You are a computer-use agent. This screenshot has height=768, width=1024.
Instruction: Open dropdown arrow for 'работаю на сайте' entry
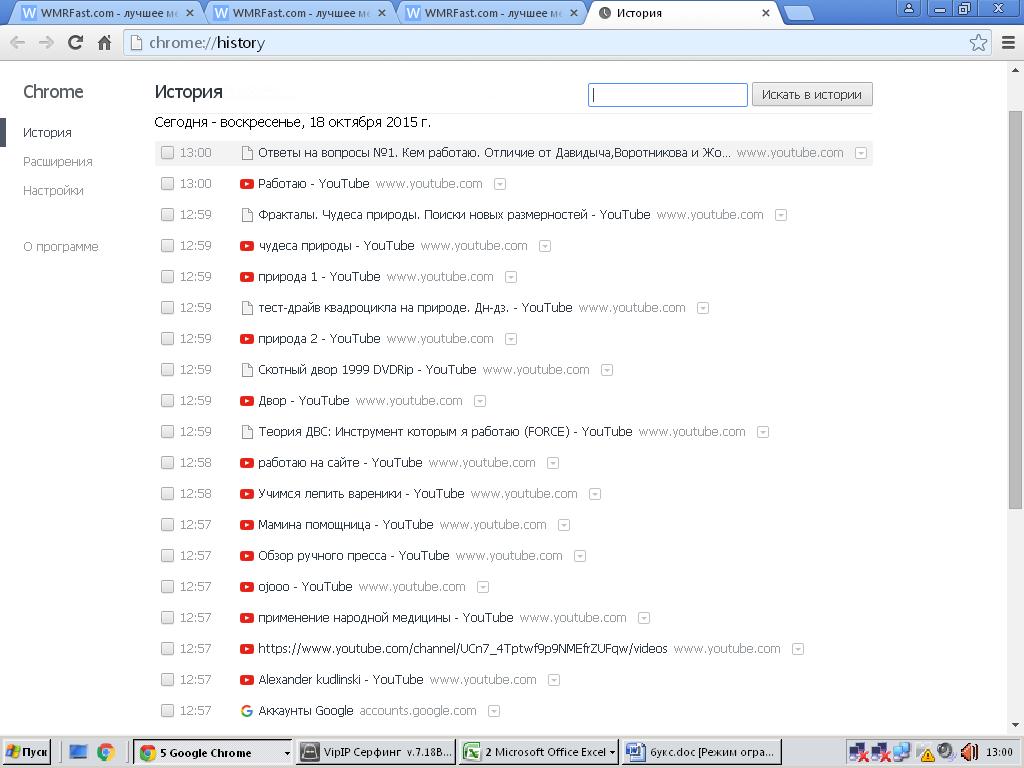click(553, 463)
